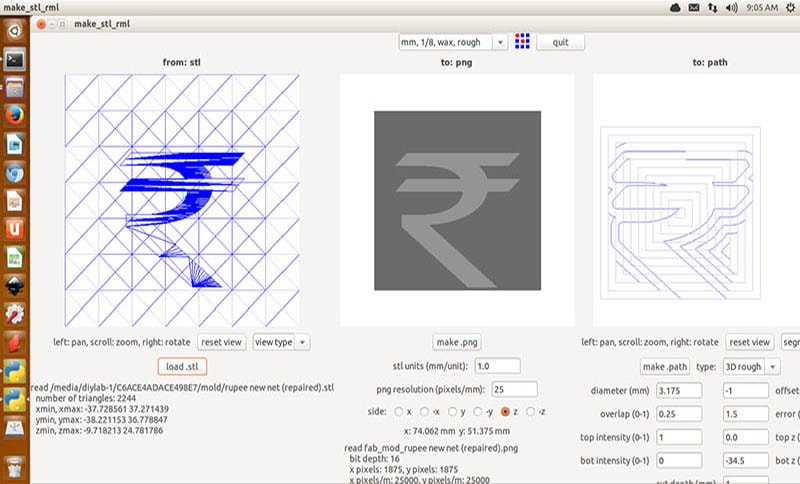
Task: Click the load .stl button
Action: coord(182,367)
